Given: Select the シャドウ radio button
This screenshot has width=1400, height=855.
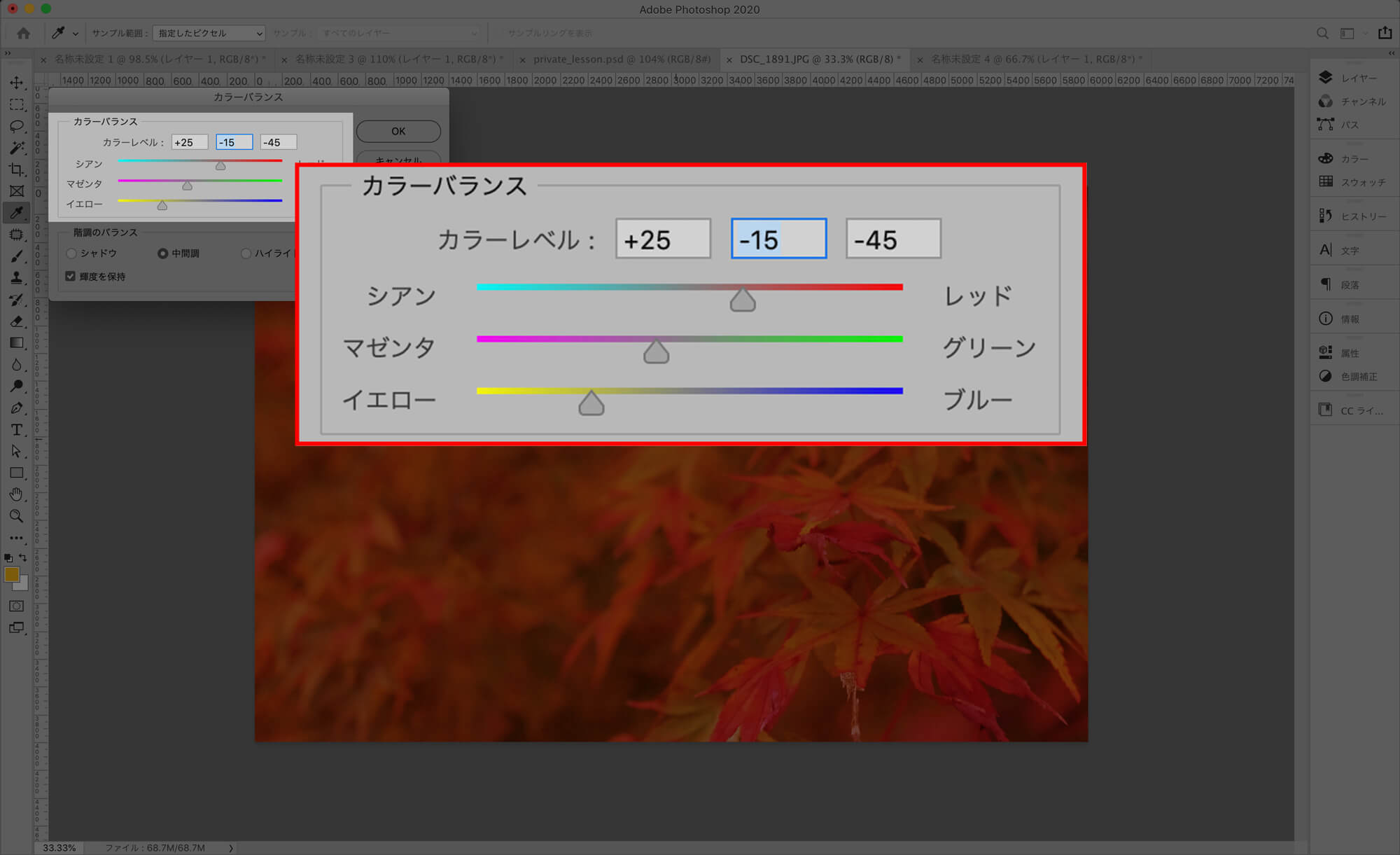Looking at the screenshot, I should [x=71, y=253].
